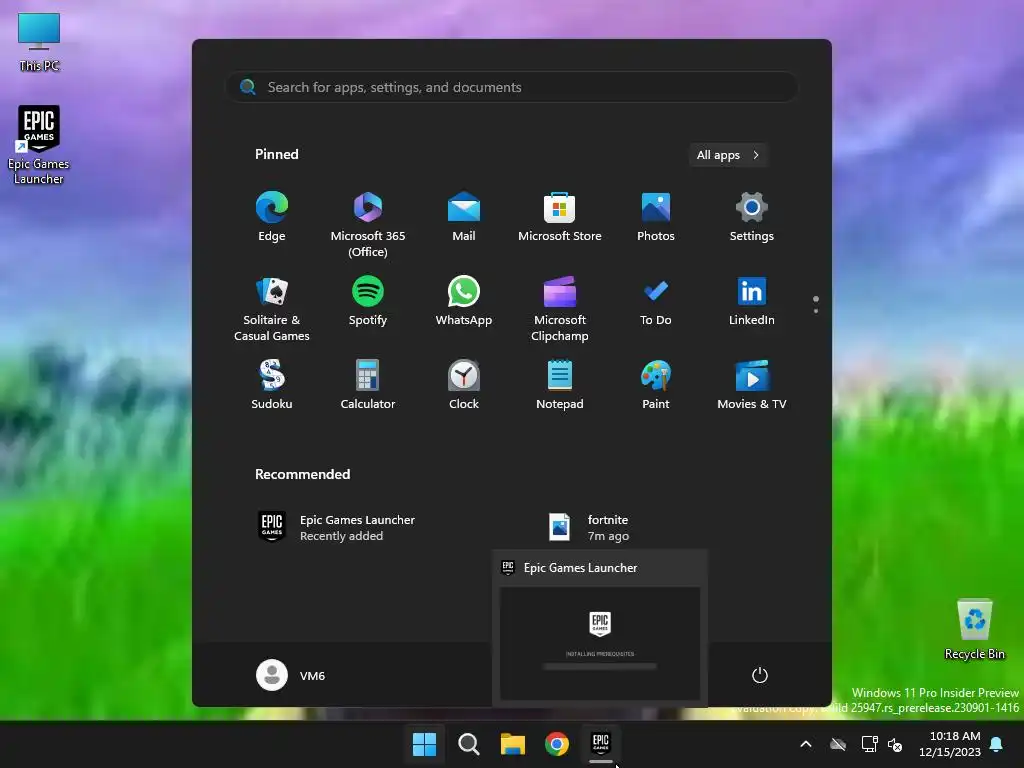
Task: Open LinkedIn
Action: point(752,302)
